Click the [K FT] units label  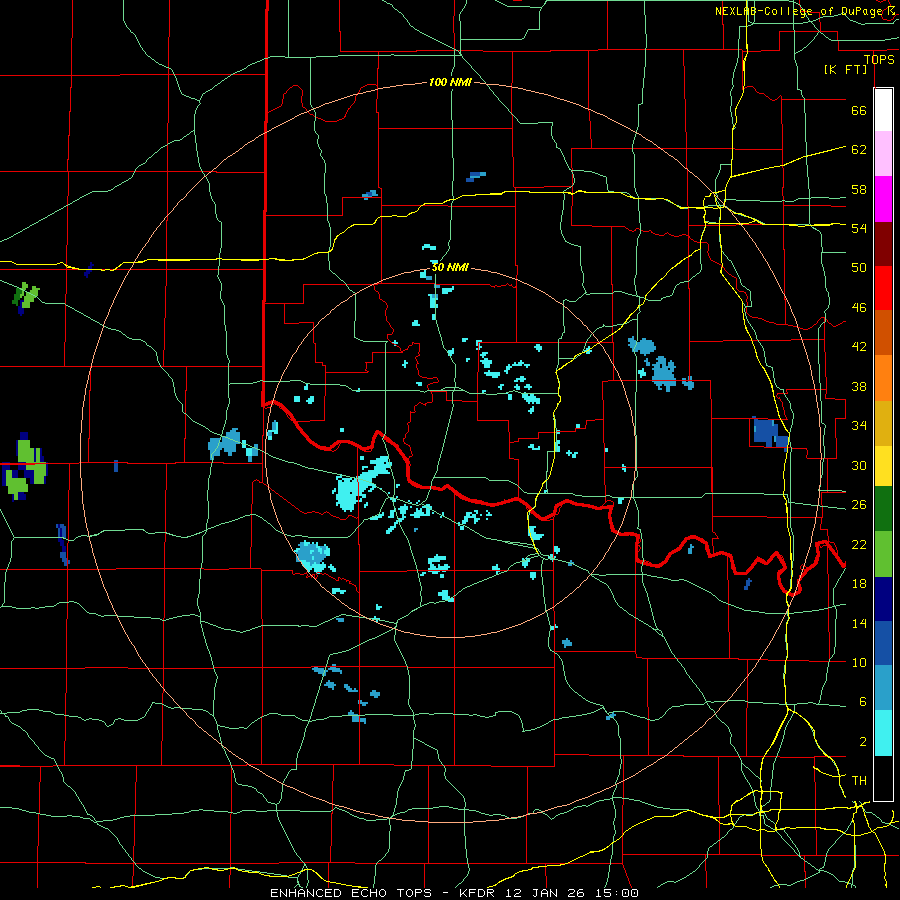[845, 69]
